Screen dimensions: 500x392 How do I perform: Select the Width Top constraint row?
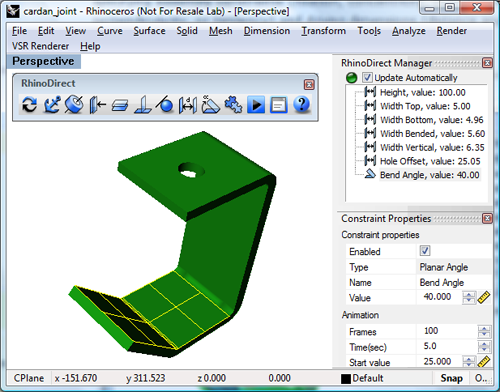(x=425, y=106)
